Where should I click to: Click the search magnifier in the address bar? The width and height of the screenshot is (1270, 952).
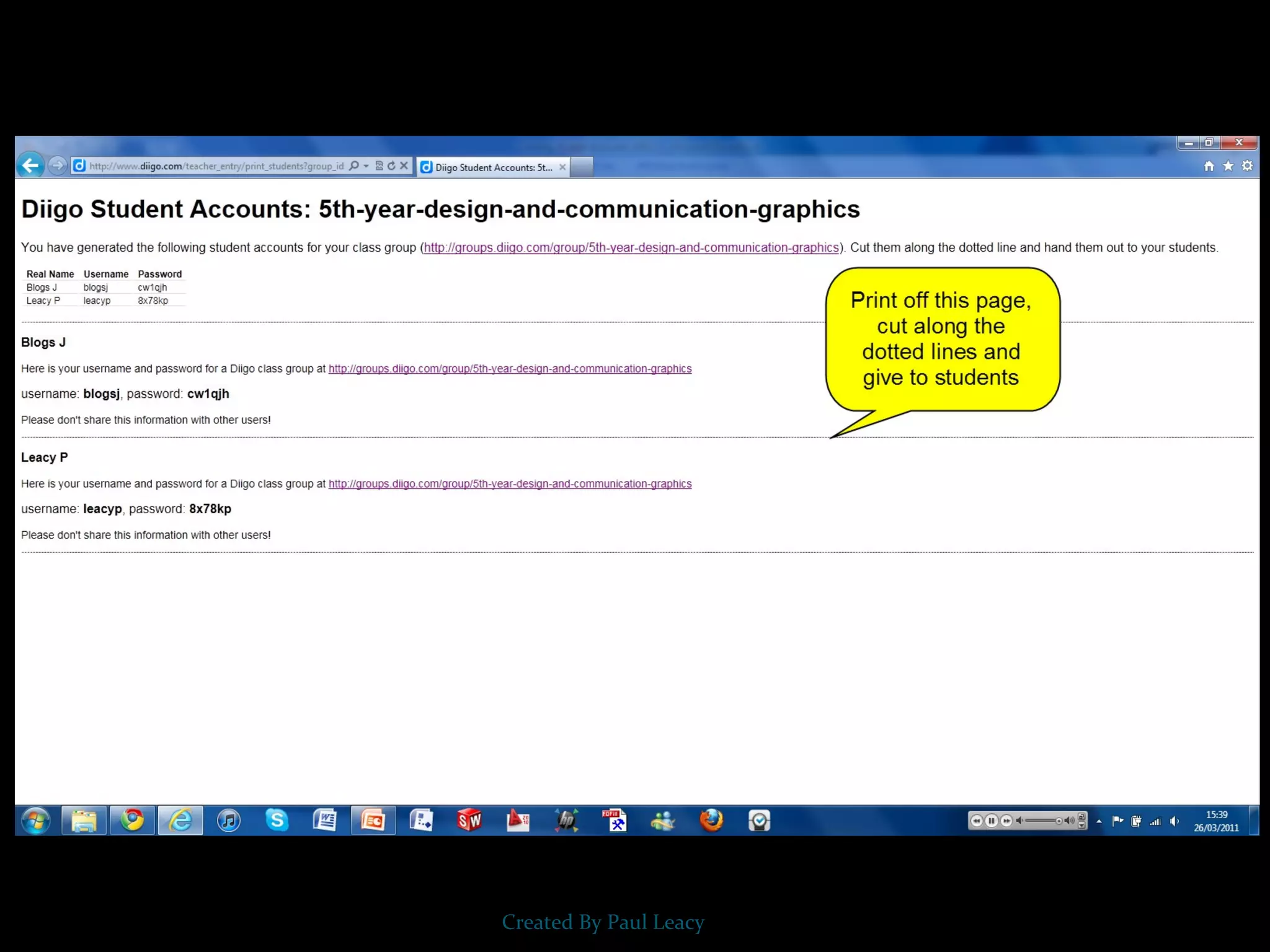coord(354,166)
